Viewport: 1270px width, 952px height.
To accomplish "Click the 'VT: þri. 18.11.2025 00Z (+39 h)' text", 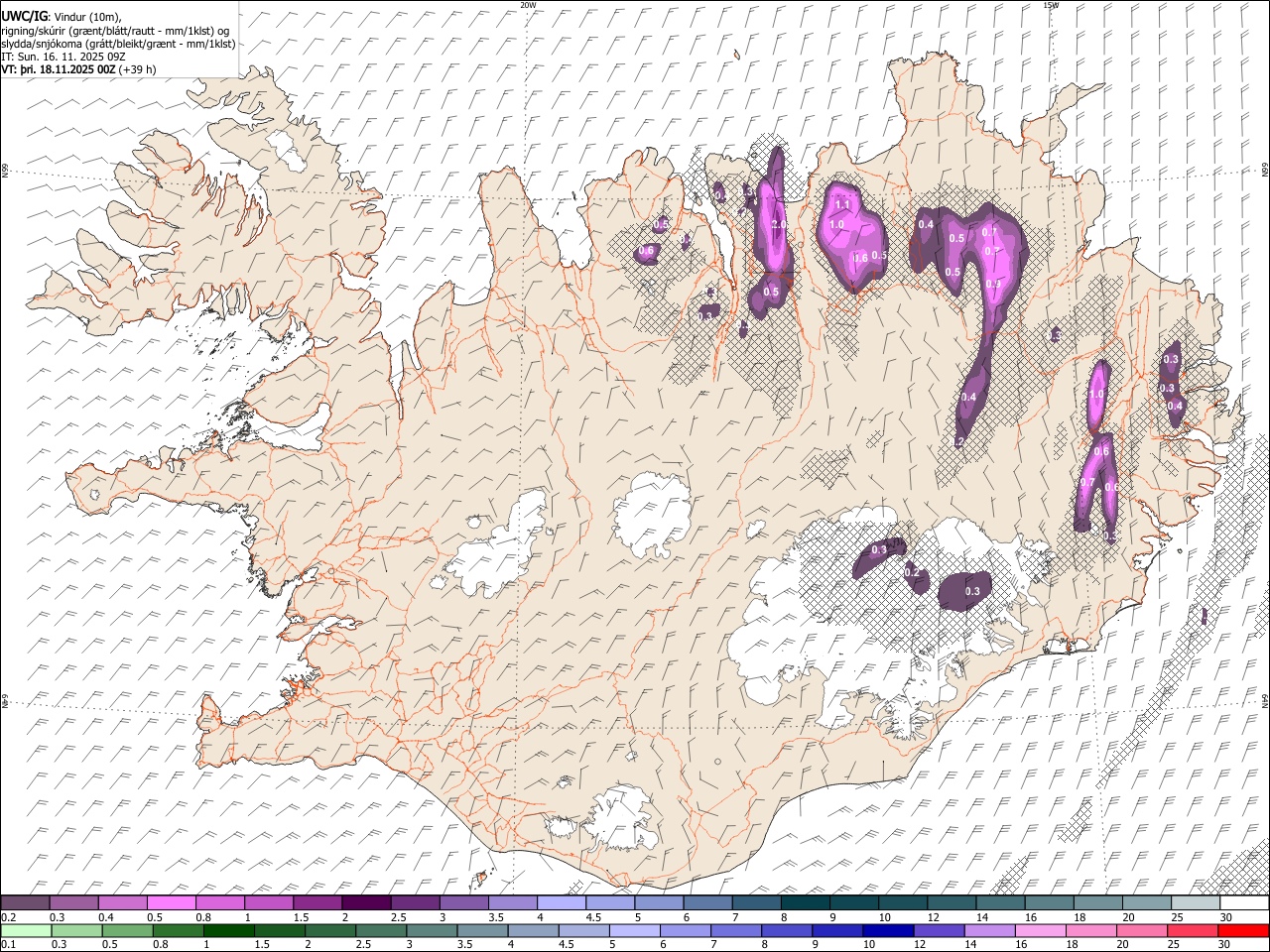I will point(78,69).
